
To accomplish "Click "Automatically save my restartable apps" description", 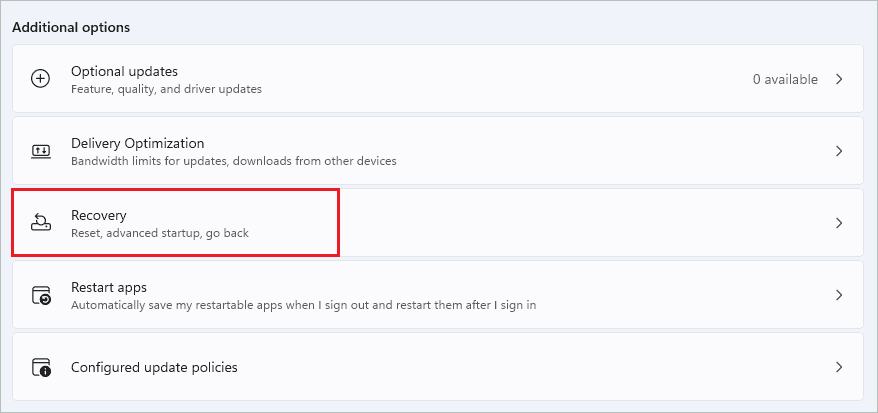I will tap(303, 305).
